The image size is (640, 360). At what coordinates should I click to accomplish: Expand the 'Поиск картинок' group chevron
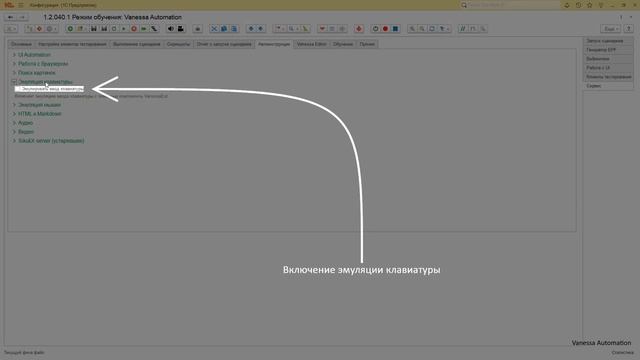(x=14, y=73)
